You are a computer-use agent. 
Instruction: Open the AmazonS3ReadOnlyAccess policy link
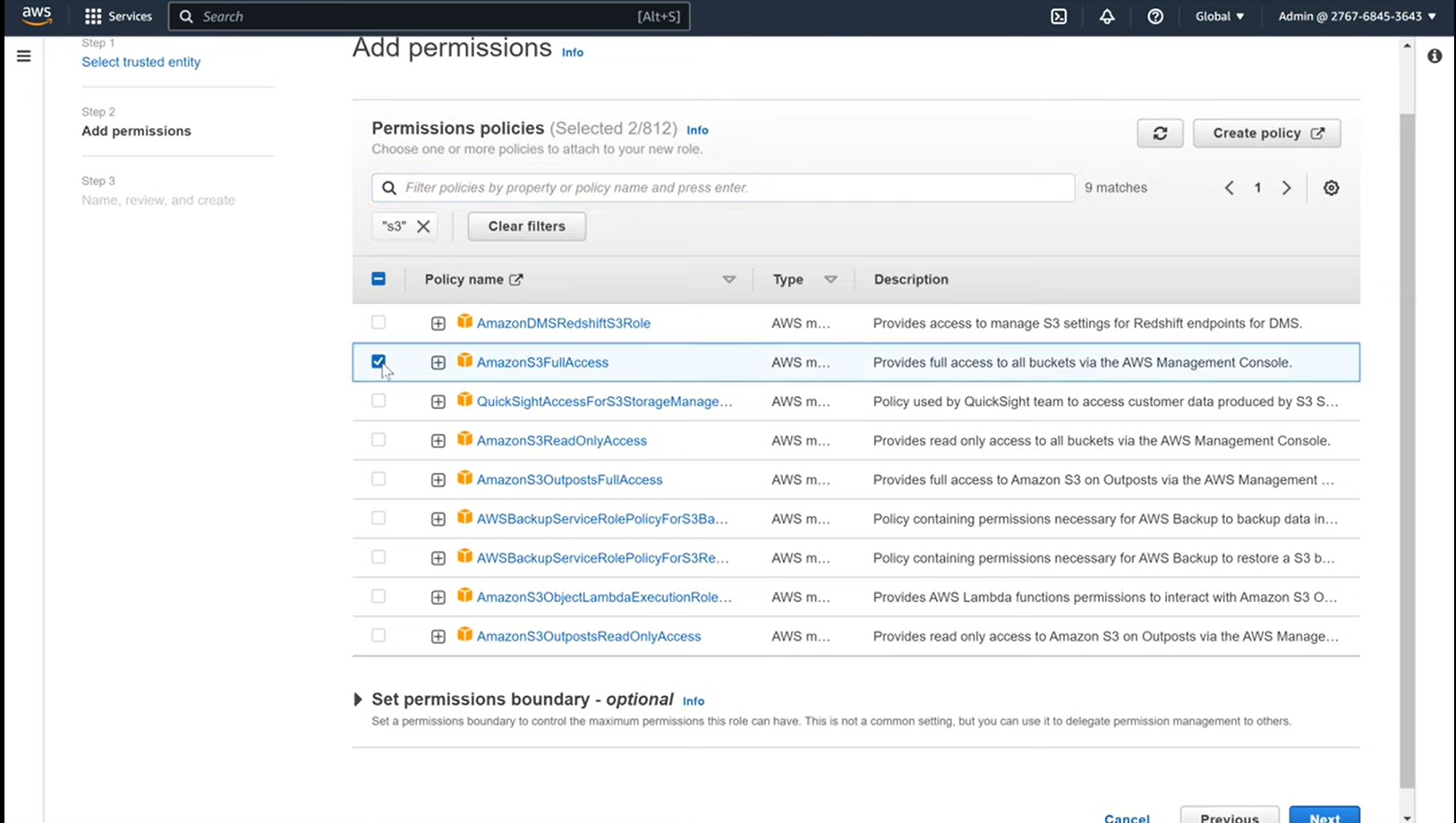click(x=561, y=441)
